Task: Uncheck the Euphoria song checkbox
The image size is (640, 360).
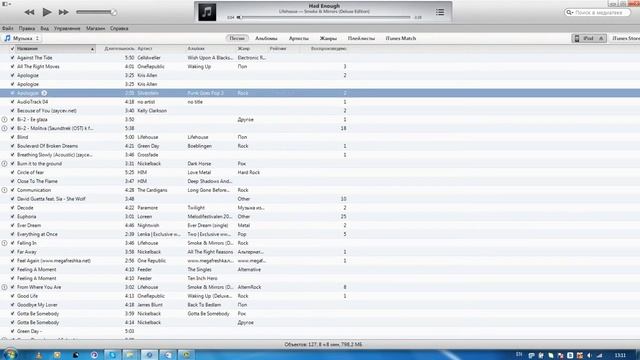Action: (x=12, y=217)
